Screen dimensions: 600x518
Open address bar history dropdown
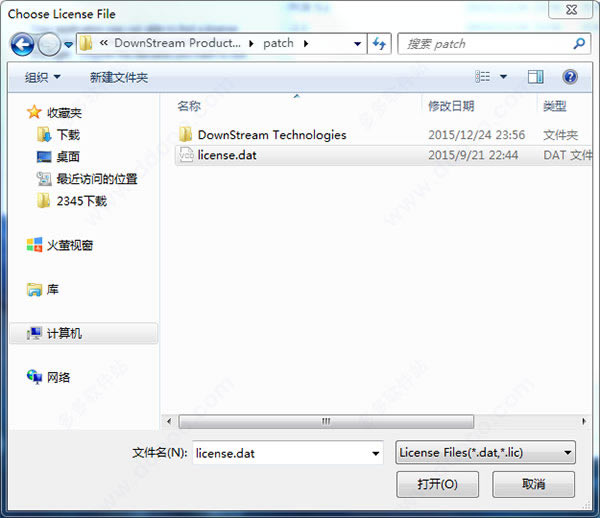[x=357, y=44]
